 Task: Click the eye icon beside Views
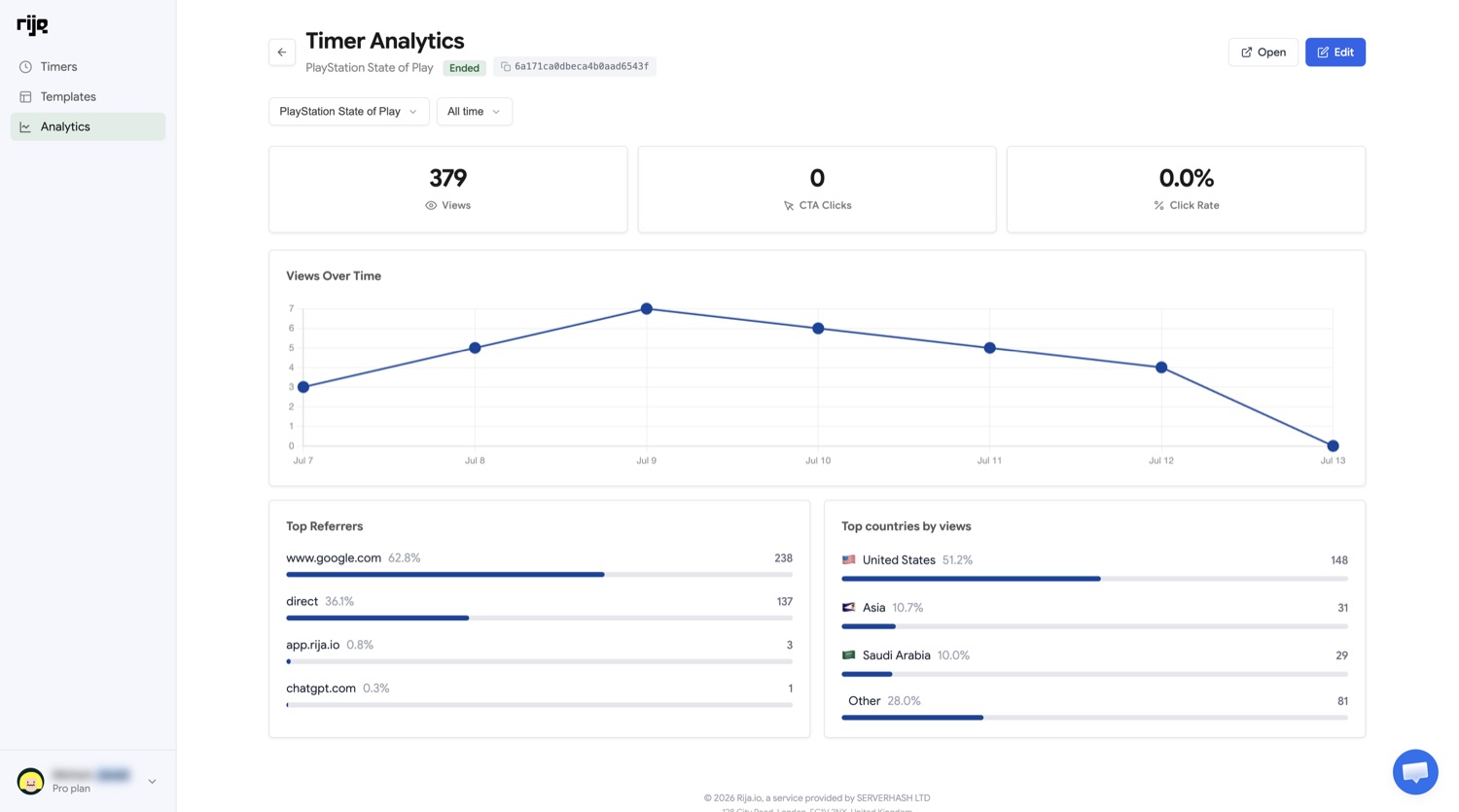click(x=431, y=206)
